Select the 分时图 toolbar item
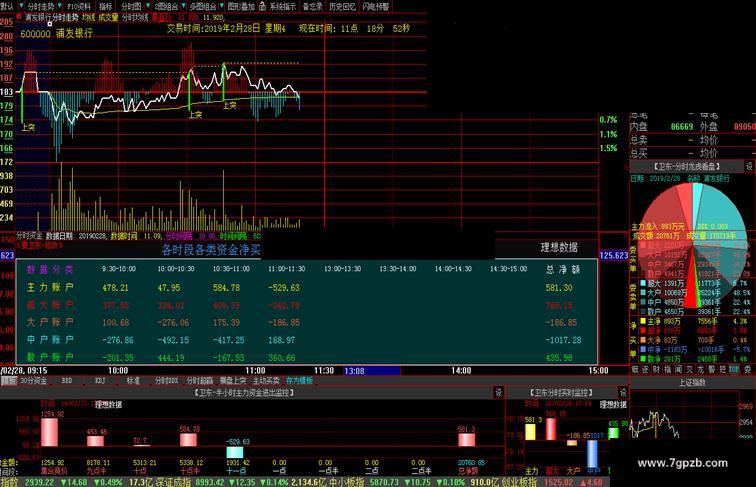 131,7
